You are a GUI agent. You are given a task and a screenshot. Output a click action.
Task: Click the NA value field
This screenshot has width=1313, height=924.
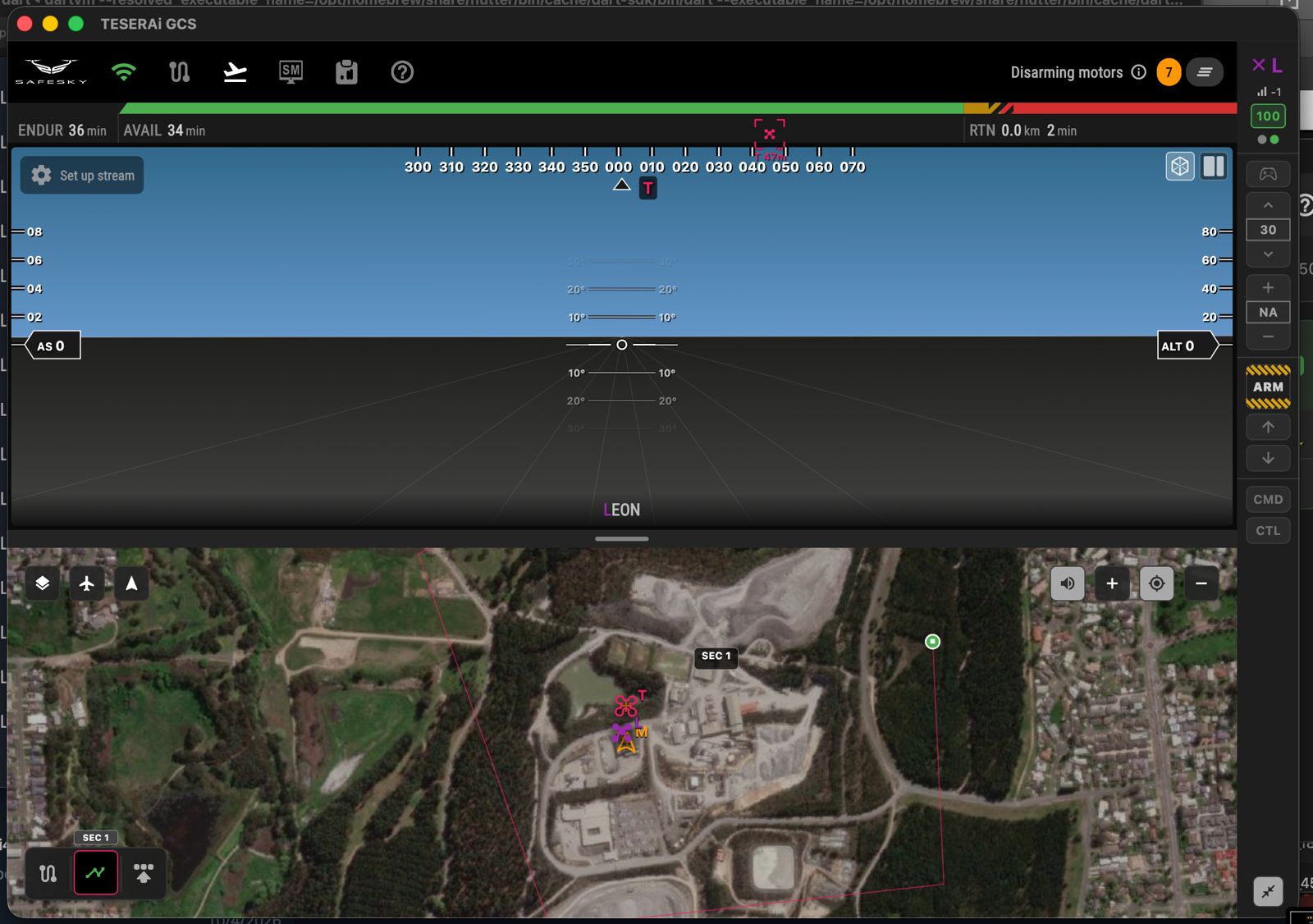(1268, 313)
